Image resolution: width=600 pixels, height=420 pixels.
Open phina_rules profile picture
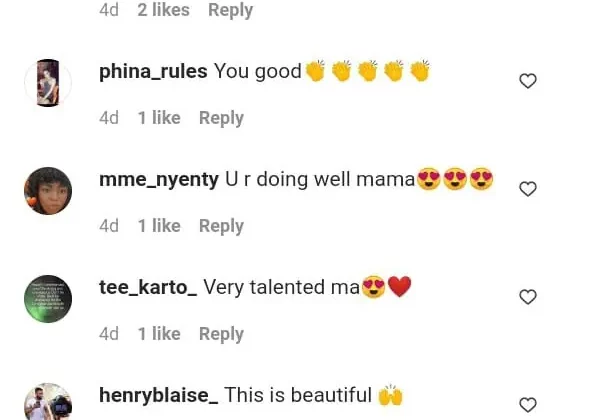pyautogui.click(x=48, y=83)
